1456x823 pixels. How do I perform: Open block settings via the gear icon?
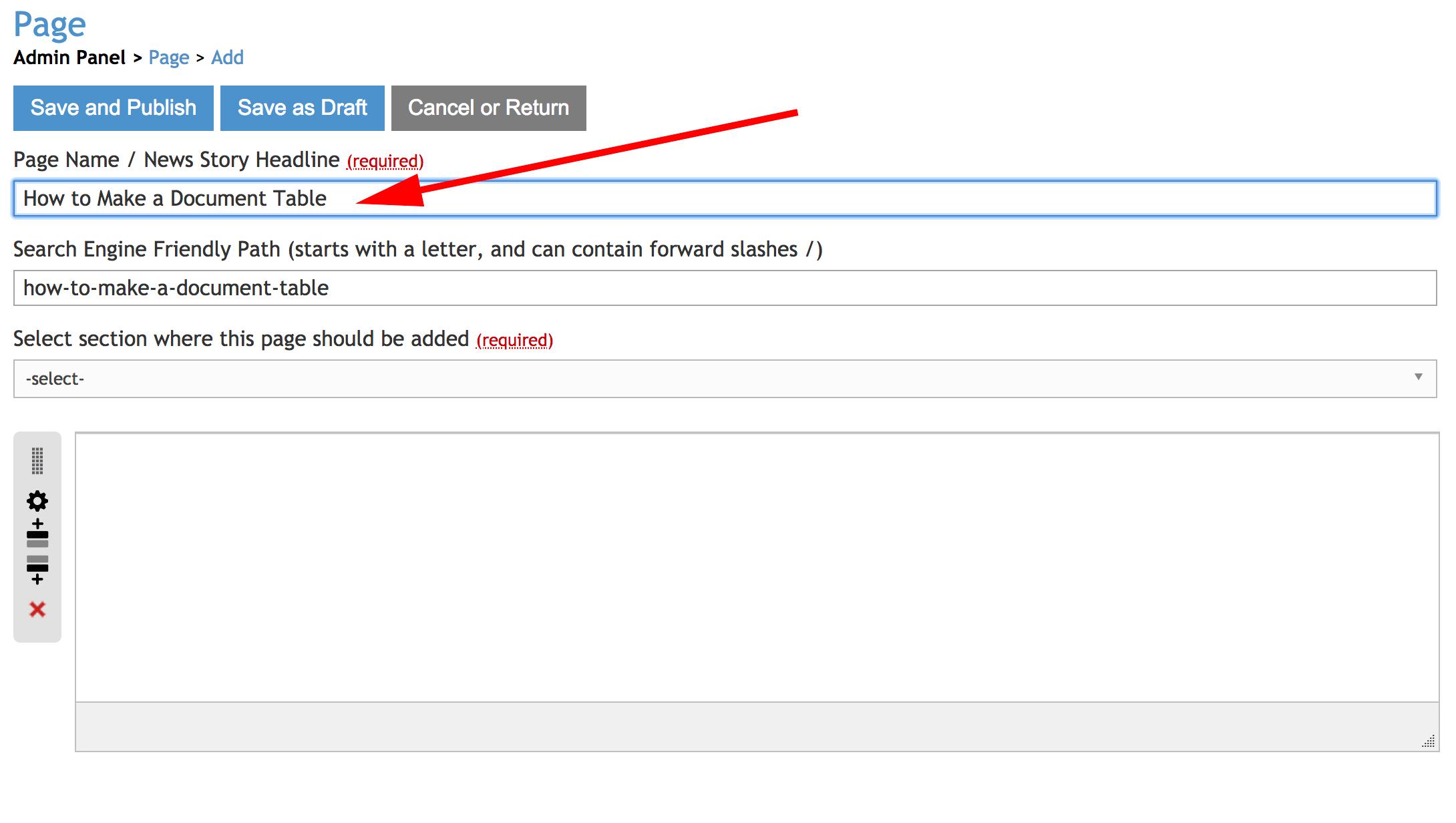[x=37, y=500]
